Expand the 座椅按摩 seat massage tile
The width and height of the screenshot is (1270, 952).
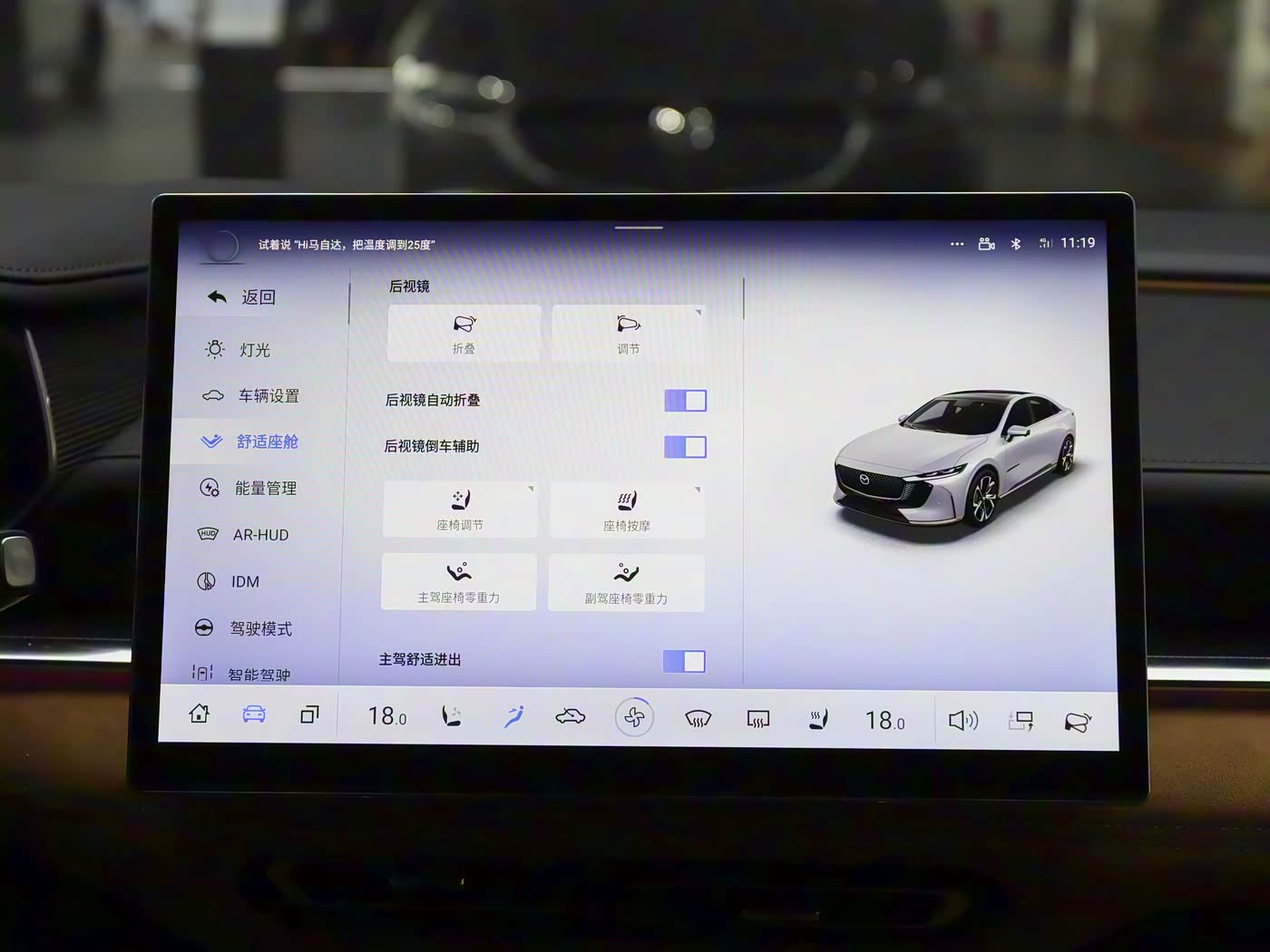(x=626, y=510)
